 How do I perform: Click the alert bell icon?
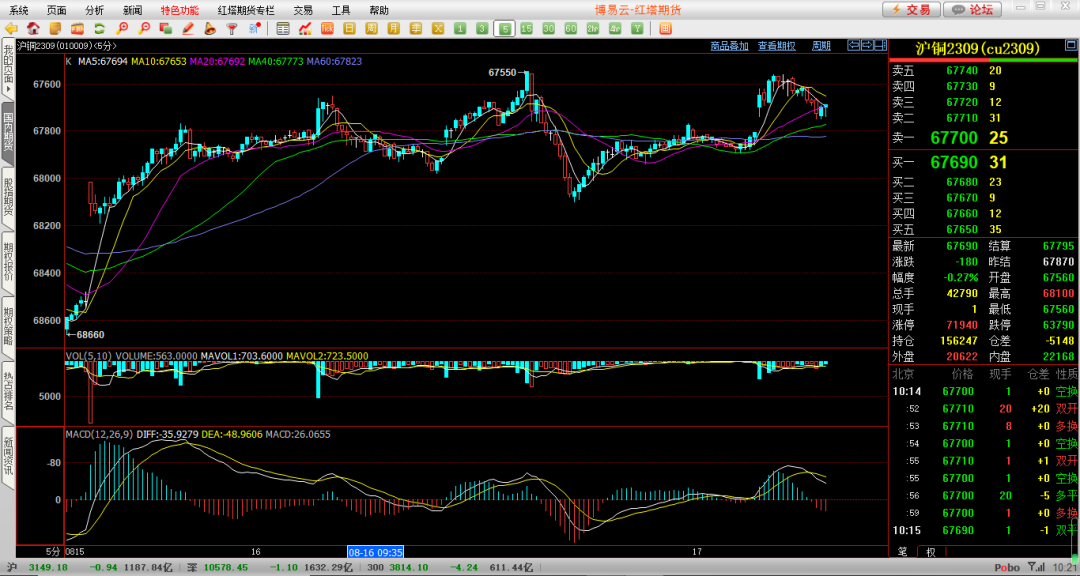209,29
